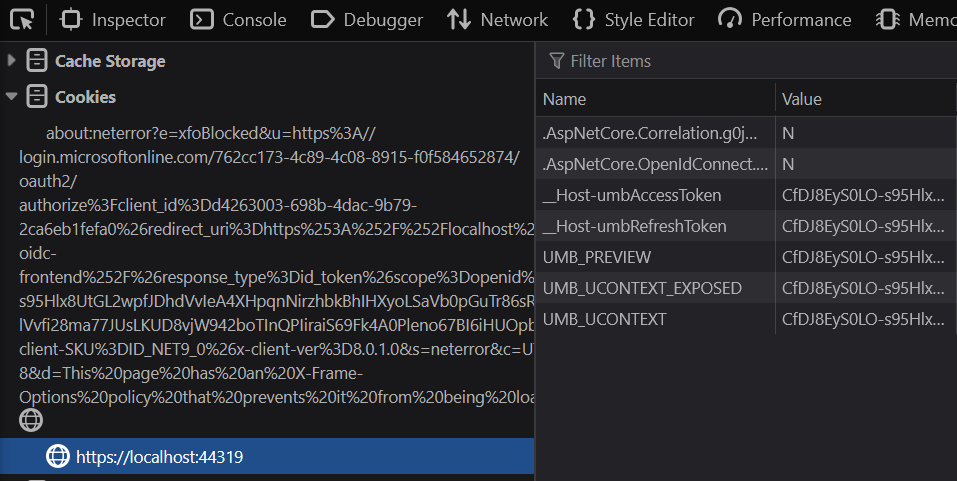This screenshot has width=957, height=481.
Task: Activate the element picker icon
Action: point(22,19)
